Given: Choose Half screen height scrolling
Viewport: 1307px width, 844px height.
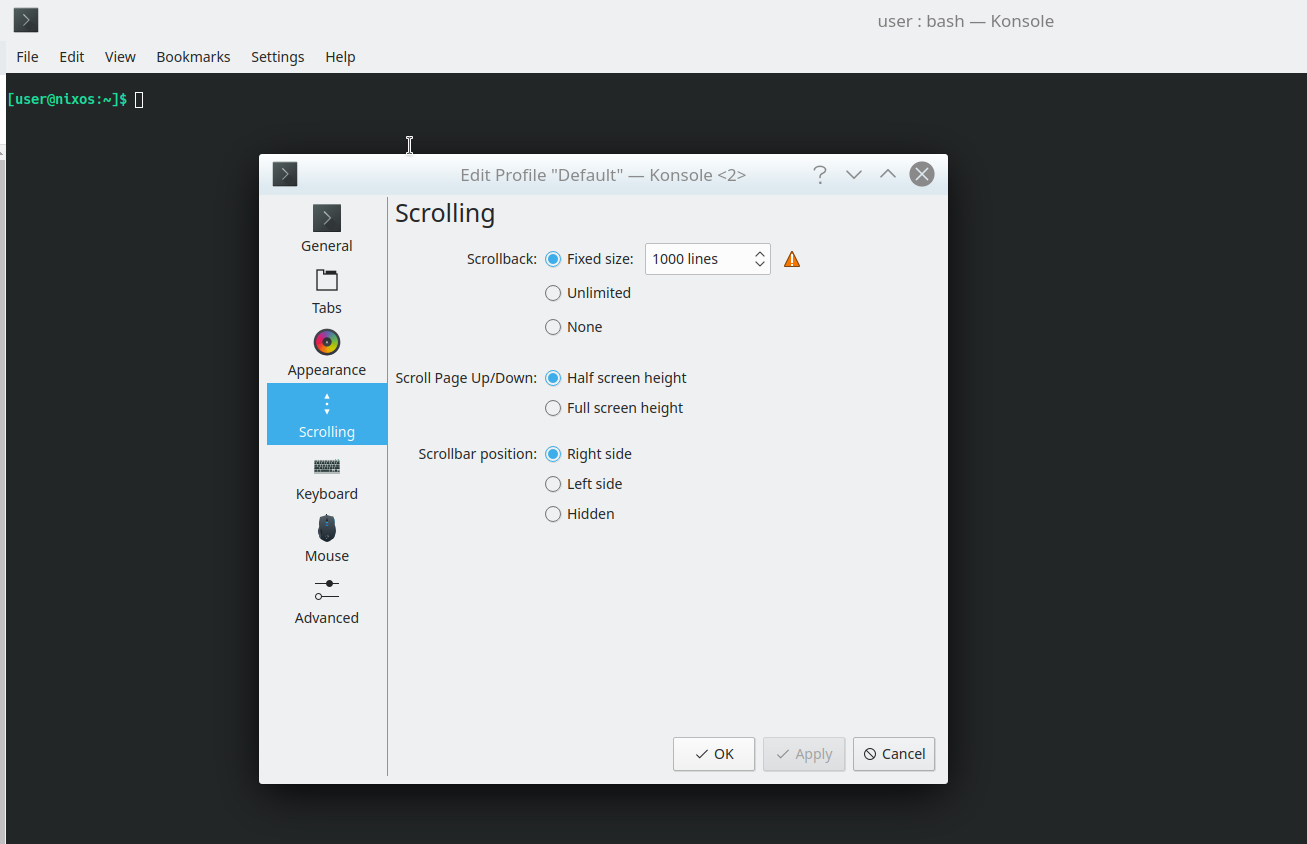Looking at the screenshot, I should pos(616,378).
